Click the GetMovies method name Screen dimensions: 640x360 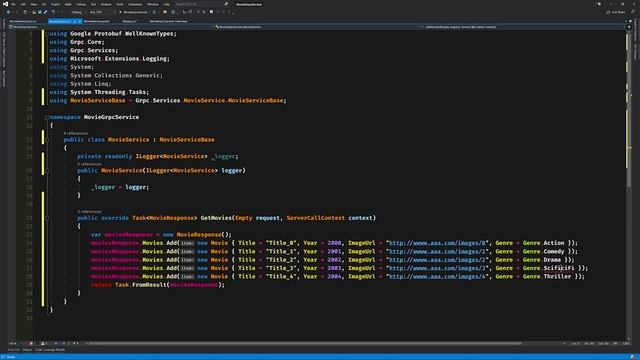click(x=216, y=218)
